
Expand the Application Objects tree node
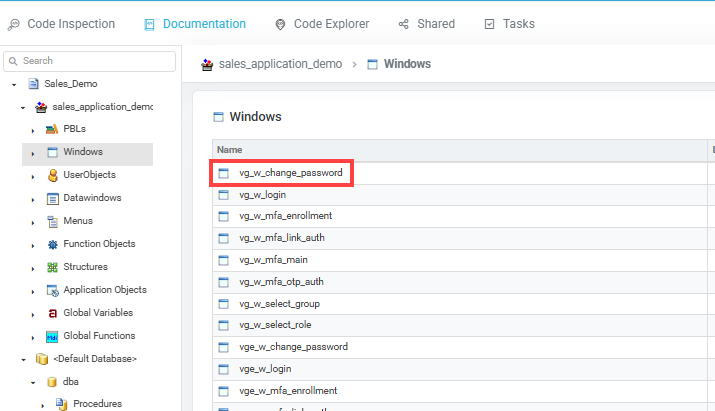(x=33, y=291)
